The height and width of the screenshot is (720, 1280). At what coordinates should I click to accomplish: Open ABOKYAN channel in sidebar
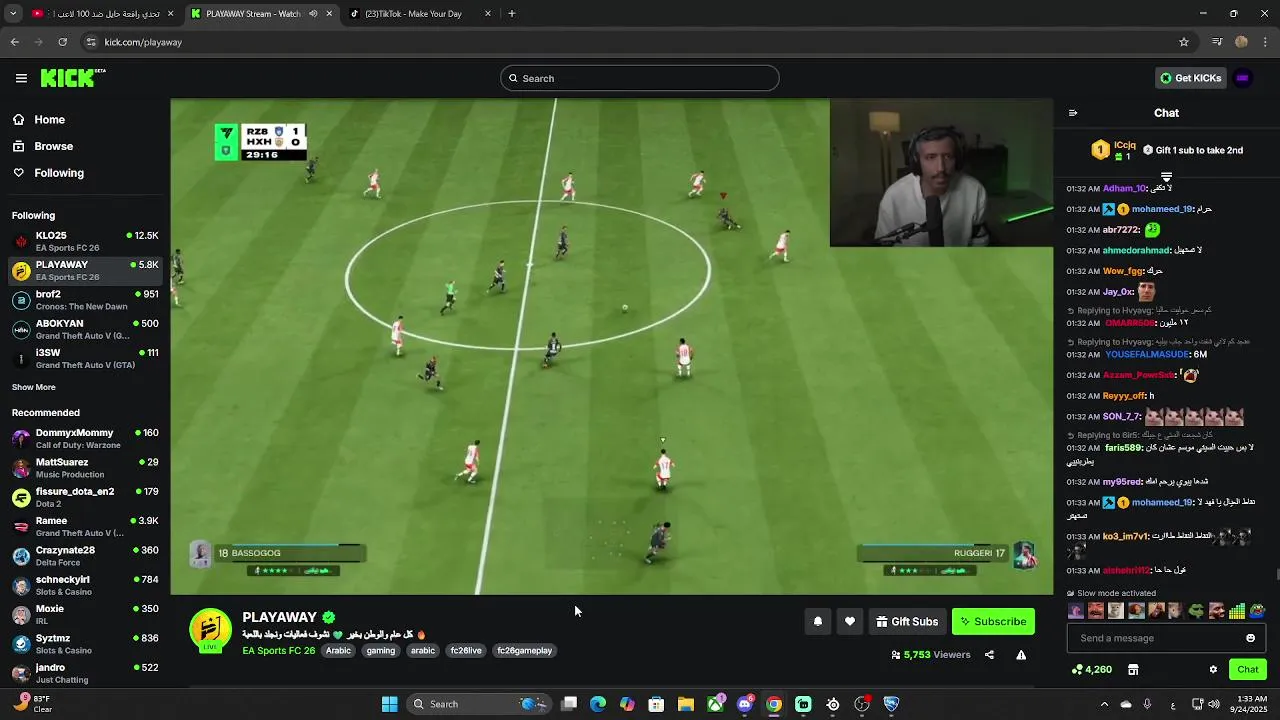[x=85, y=330]
